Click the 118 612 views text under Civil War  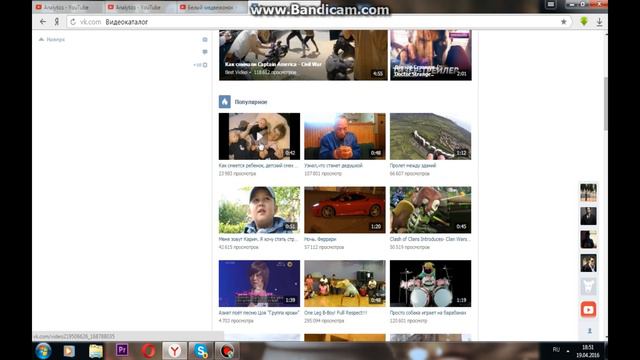tap(275, 72)
